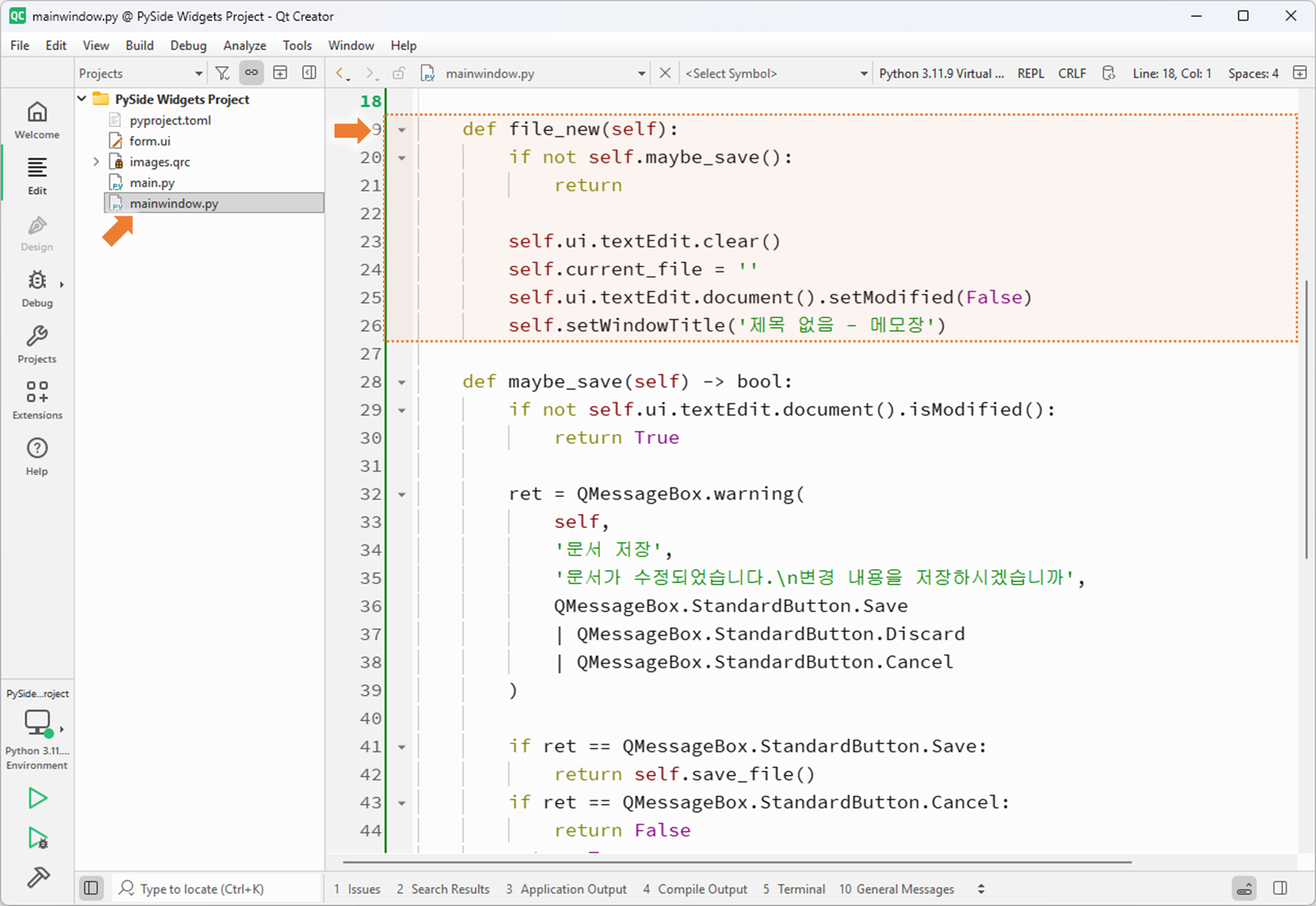Click the Python 3.11.9 Virtual interpreter button
This screenshot has height=906, width=1316.
941,74
